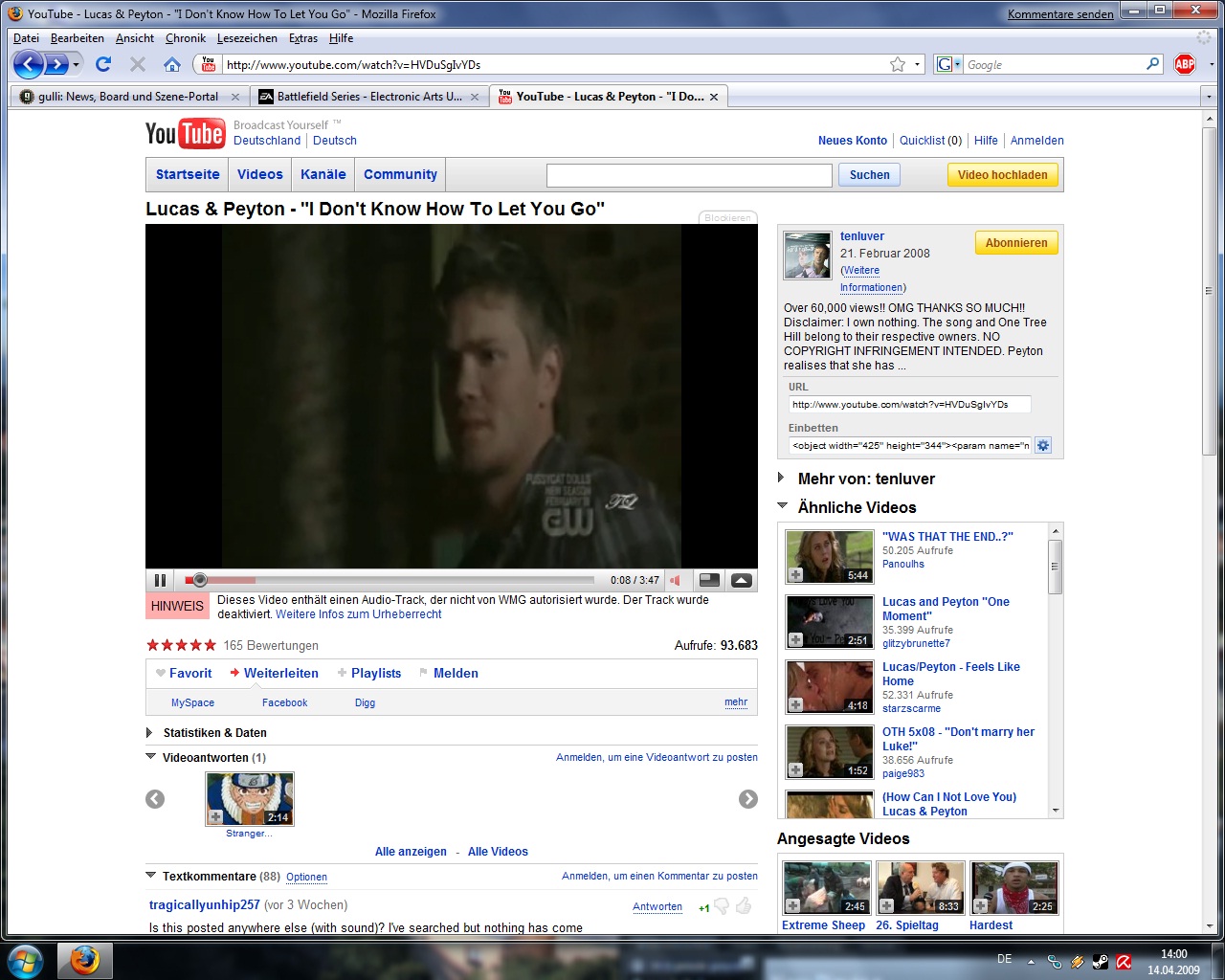Collapse the 'Videoantworten' section
This screenshot has width=1225, height=980.
coord(150,756)
